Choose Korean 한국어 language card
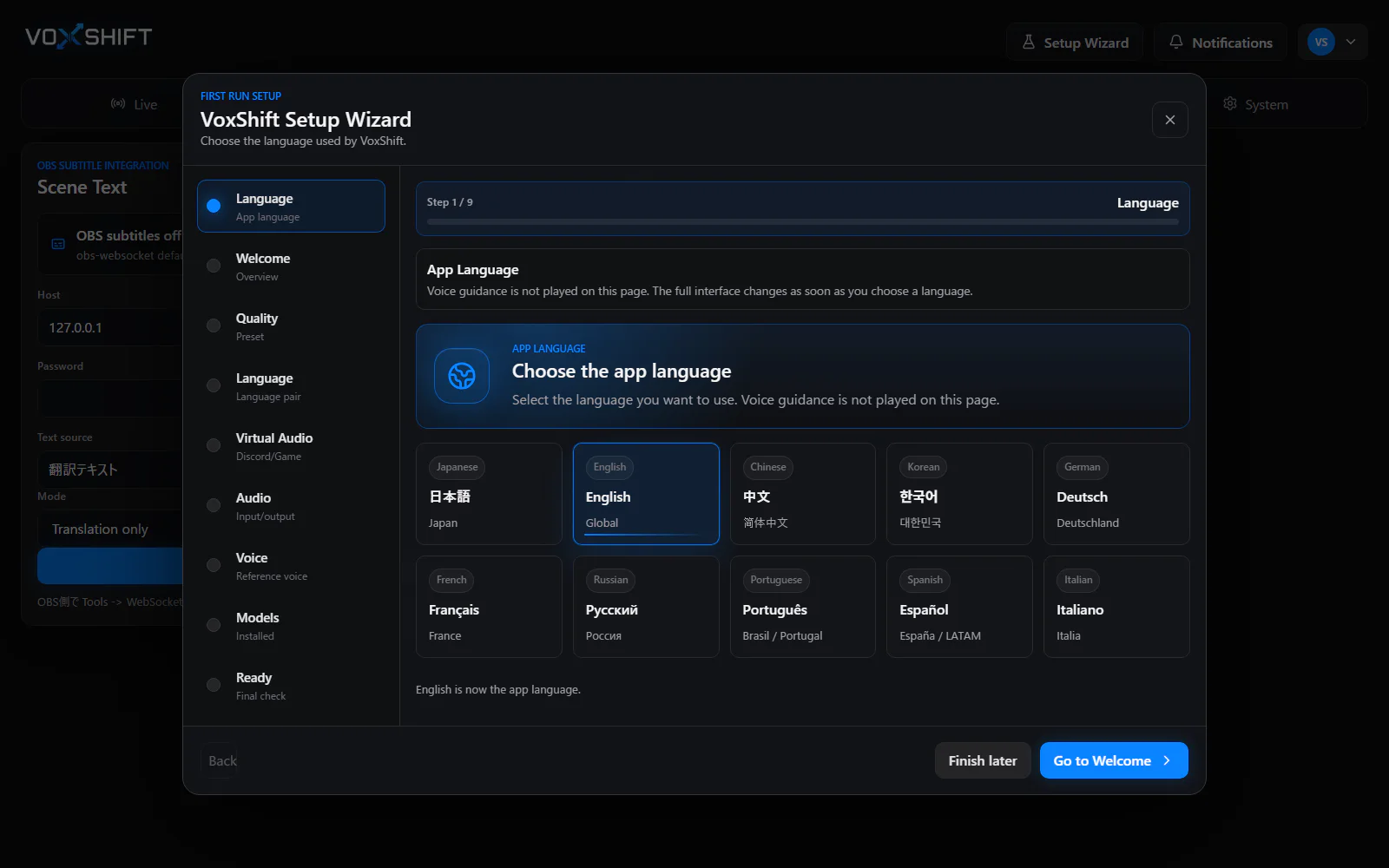This screenshot has height=868, width=1389. [959, 494]
